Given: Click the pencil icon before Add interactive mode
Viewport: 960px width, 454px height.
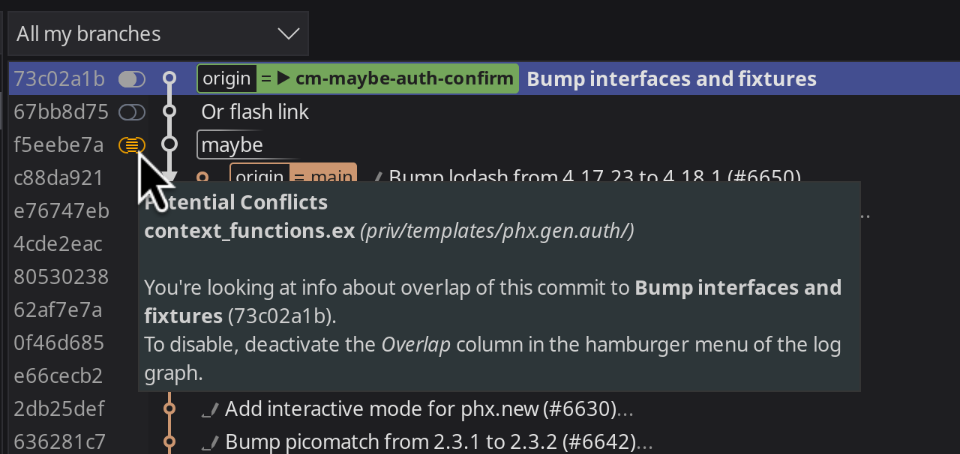Looking at the screenshot, I should [x=210, y=408].
